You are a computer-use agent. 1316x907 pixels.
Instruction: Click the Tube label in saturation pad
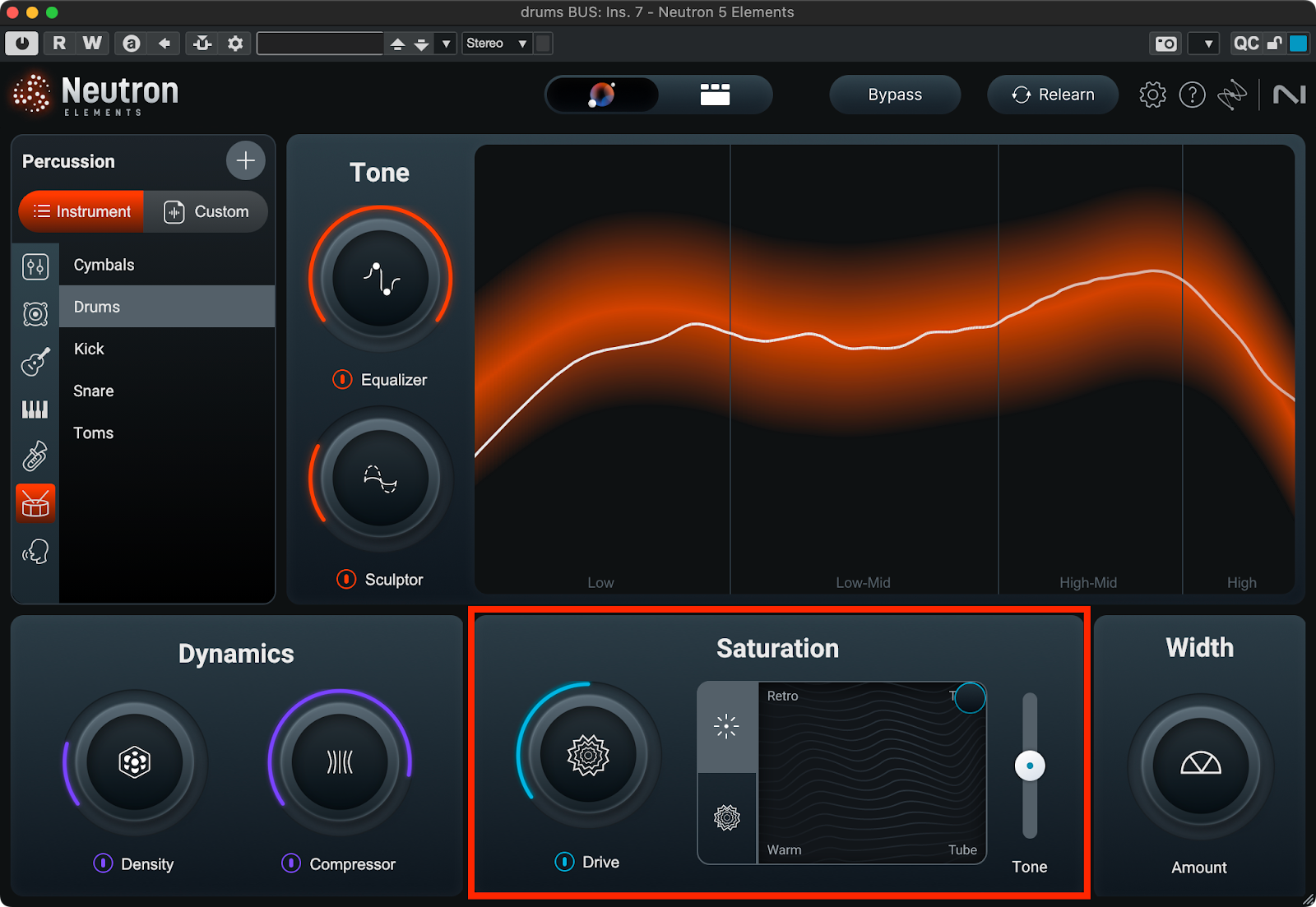pos(962,849)
